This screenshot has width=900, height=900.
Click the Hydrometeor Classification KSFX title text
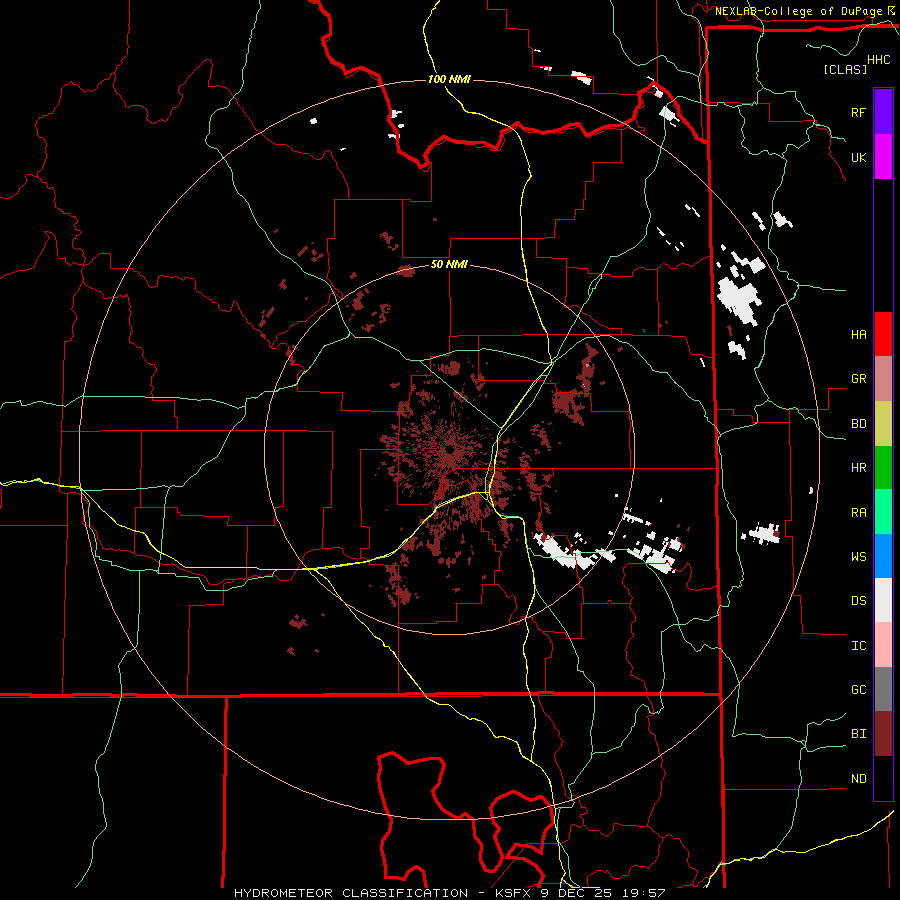coord(449,893)
